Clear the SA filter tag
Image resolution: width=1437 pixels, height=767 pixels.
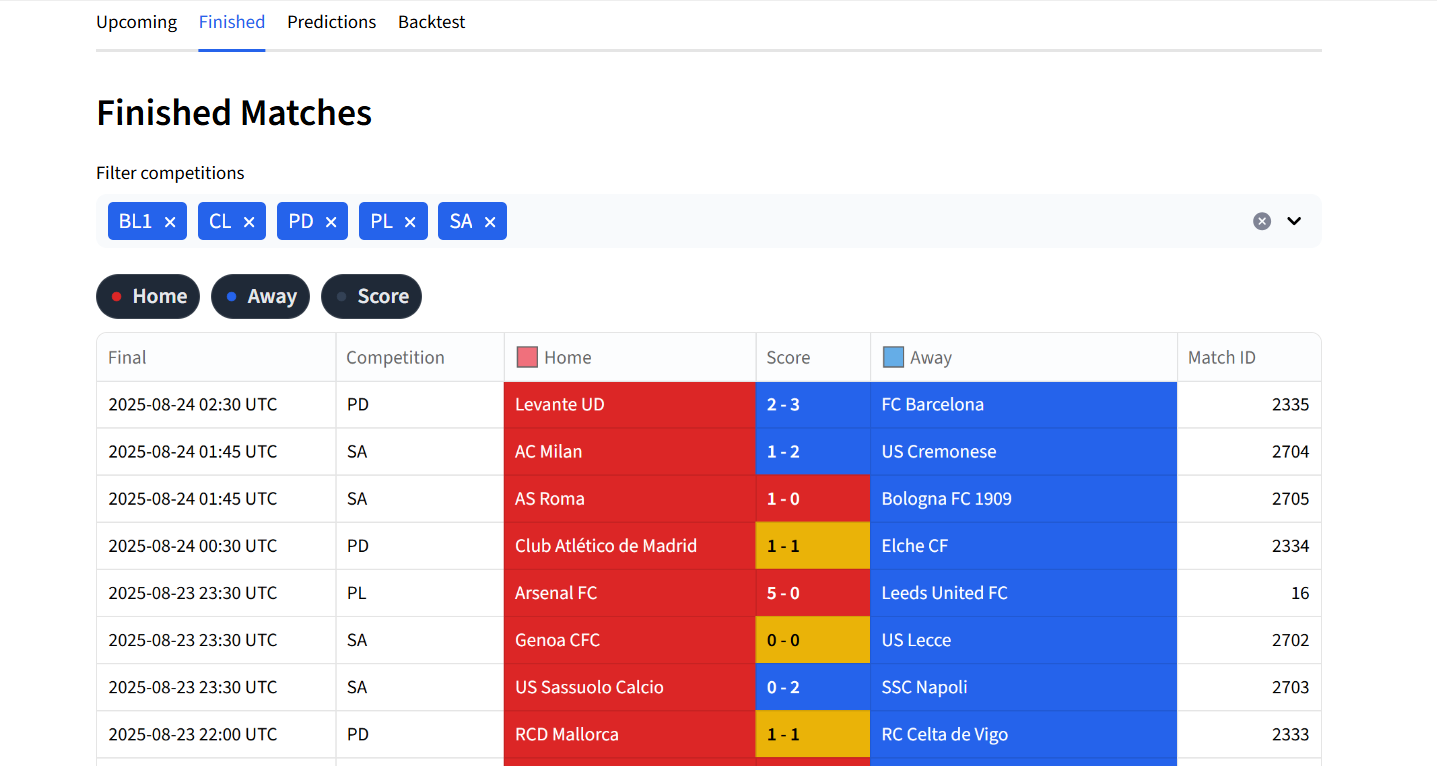(490, 222)
